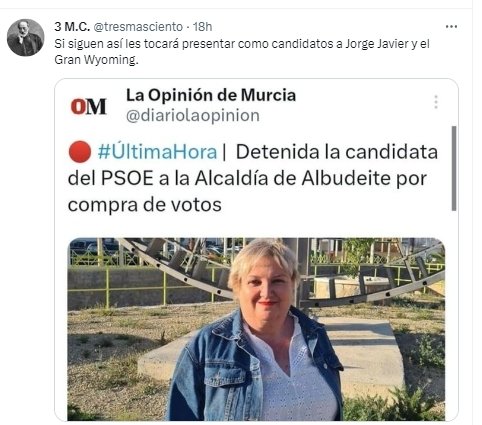
Task: Click the tweet text mentioning Gran Wyoming
Action: point(242,52)
